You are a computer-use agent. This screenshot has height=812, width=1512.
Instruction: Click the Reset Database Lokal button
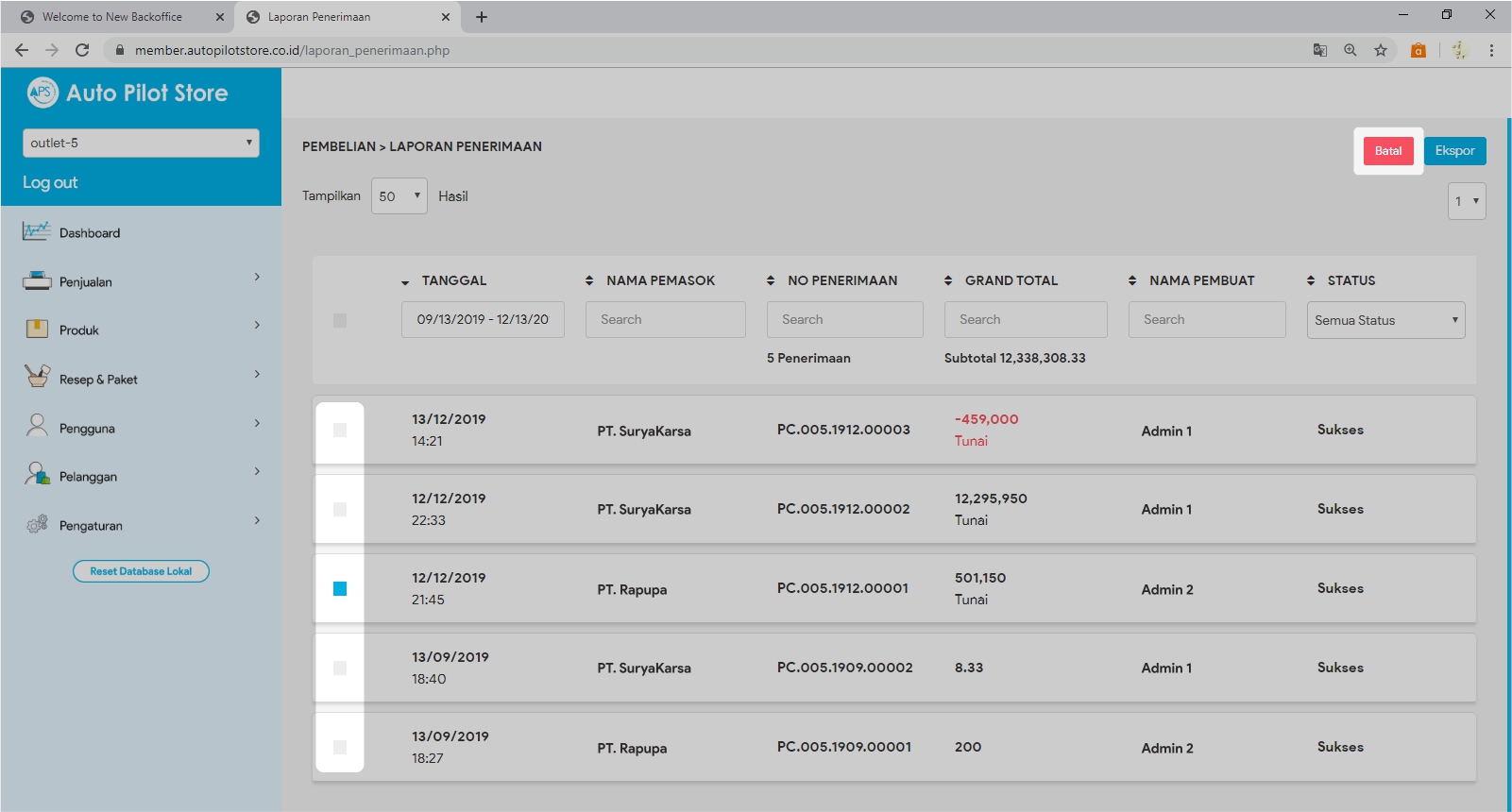[141, 571]
